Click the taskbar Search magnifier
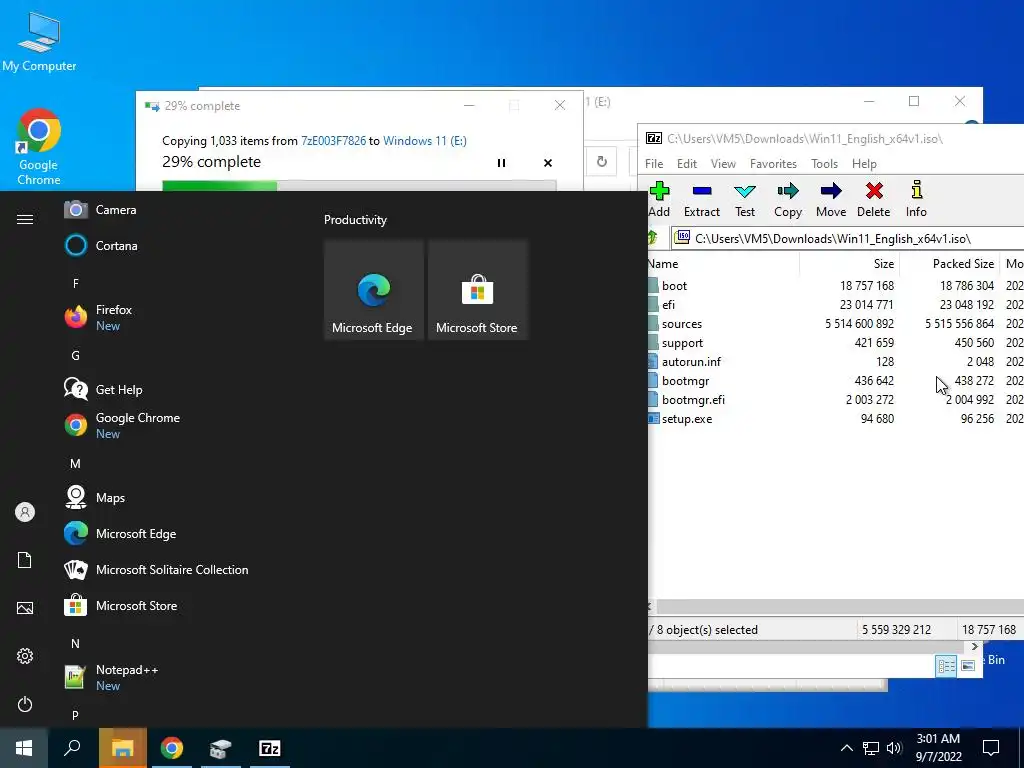Image resolution: width=1024 pixels, height=768 pixels. click(x=72, y=748)
